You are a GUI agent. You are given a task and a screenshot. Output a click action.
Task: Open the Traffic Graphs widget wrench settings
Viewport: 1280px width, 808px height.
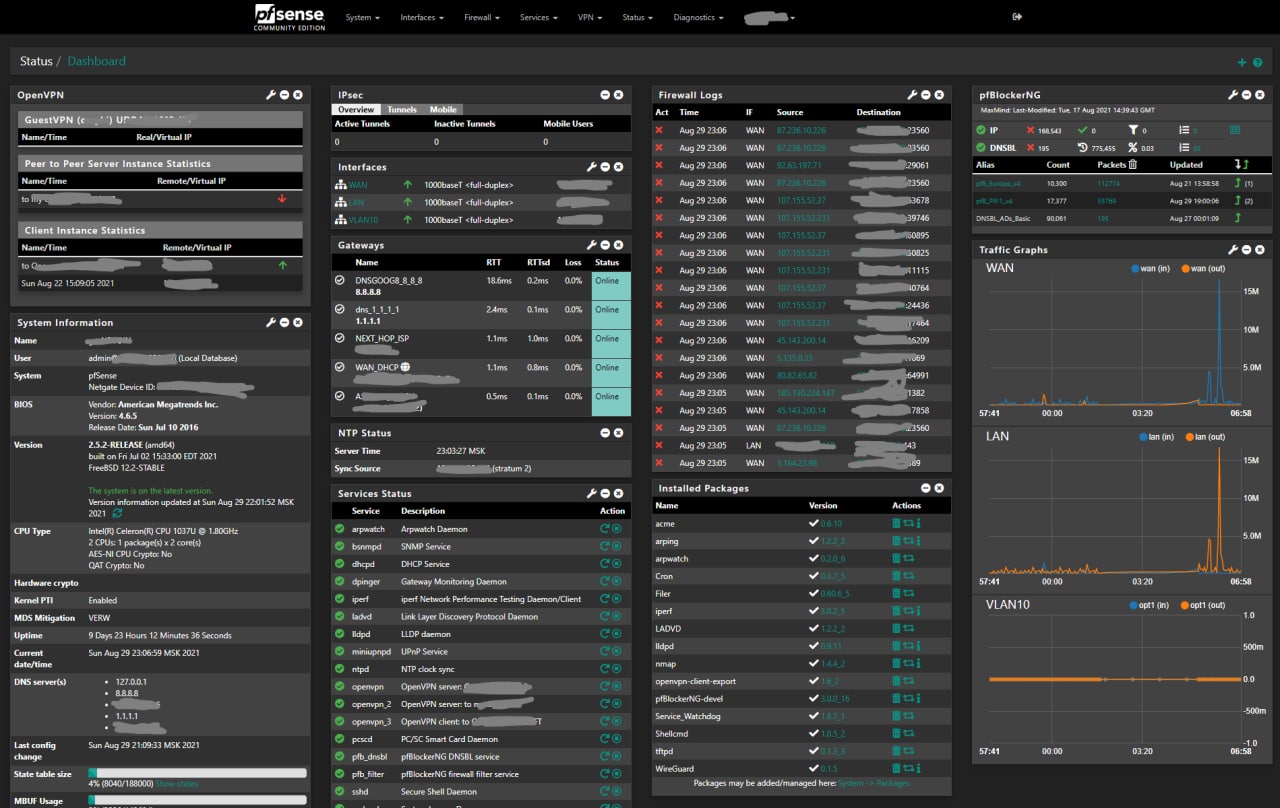coord(1233,250)
